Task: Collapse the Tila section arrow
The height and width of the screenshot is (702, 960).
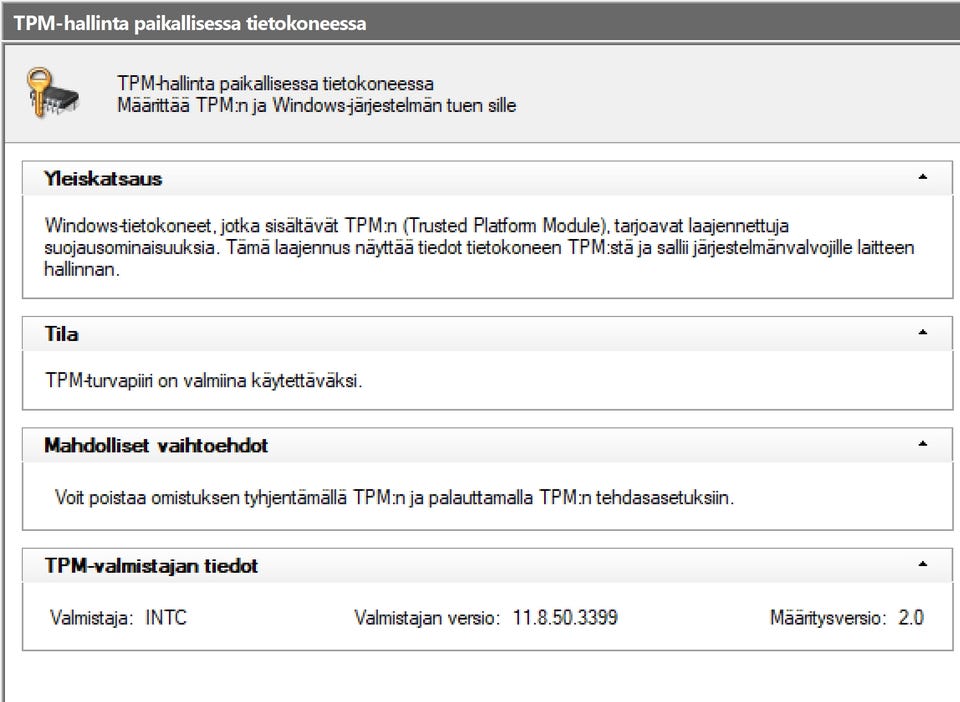Action: click(x=922, y=333)
